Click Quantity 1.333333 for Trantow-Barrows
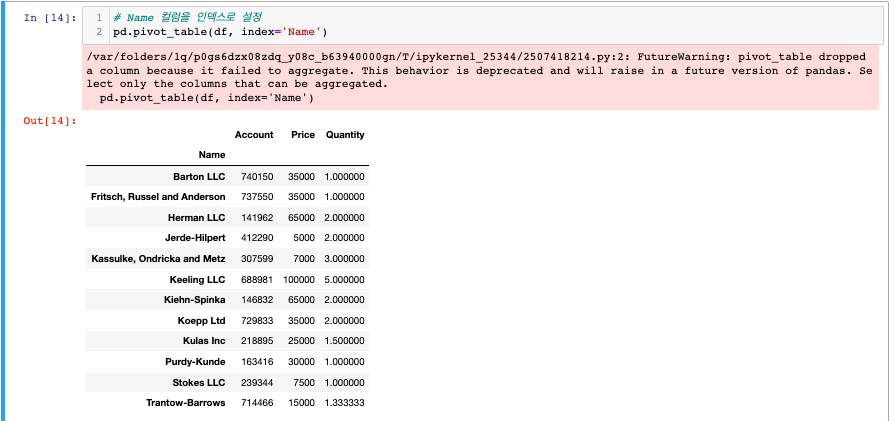The image size is (895, 421). tap(345, 403)
